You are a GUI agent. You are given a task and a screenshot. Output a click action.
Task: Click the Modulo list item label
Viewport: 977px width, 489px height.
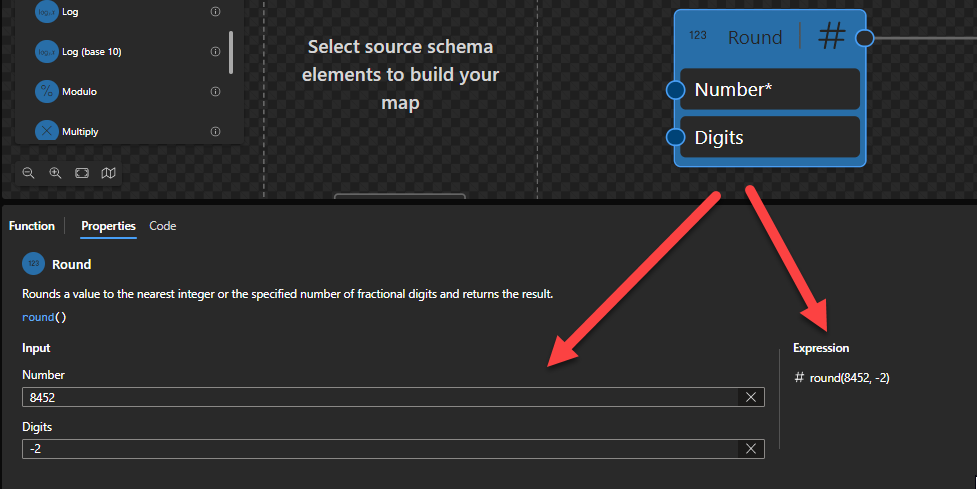(79, 92)
